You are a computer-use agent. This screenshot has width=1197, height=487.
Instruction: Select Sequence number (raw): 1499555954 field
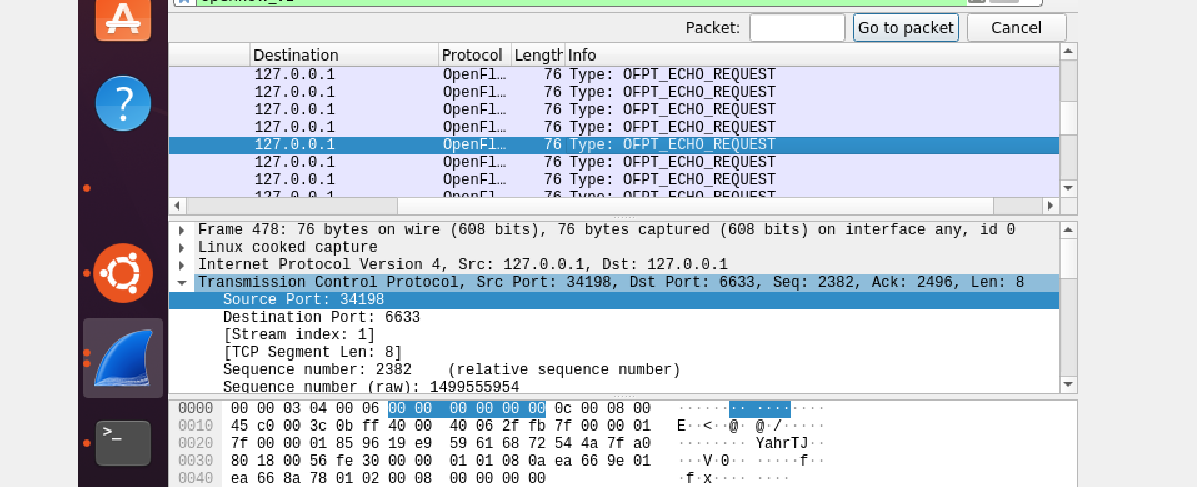point(371,386)
